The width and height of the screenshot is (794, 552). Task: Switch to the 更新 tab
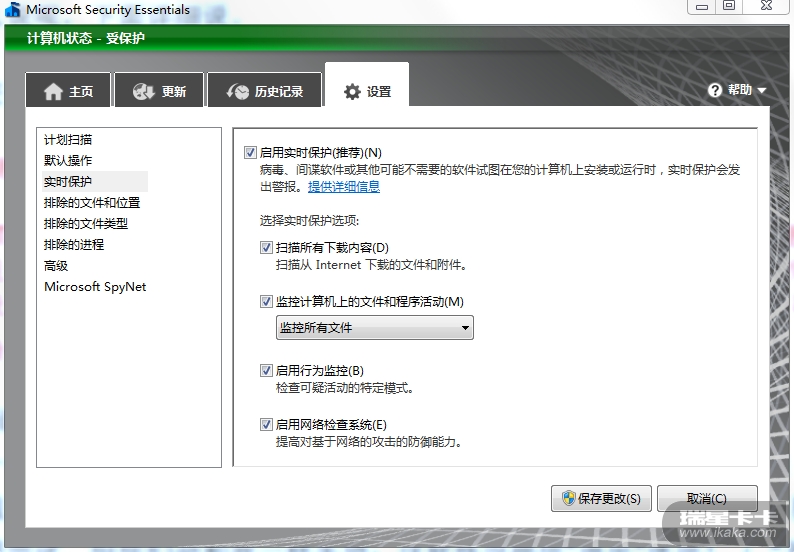[x=159, y=90]
